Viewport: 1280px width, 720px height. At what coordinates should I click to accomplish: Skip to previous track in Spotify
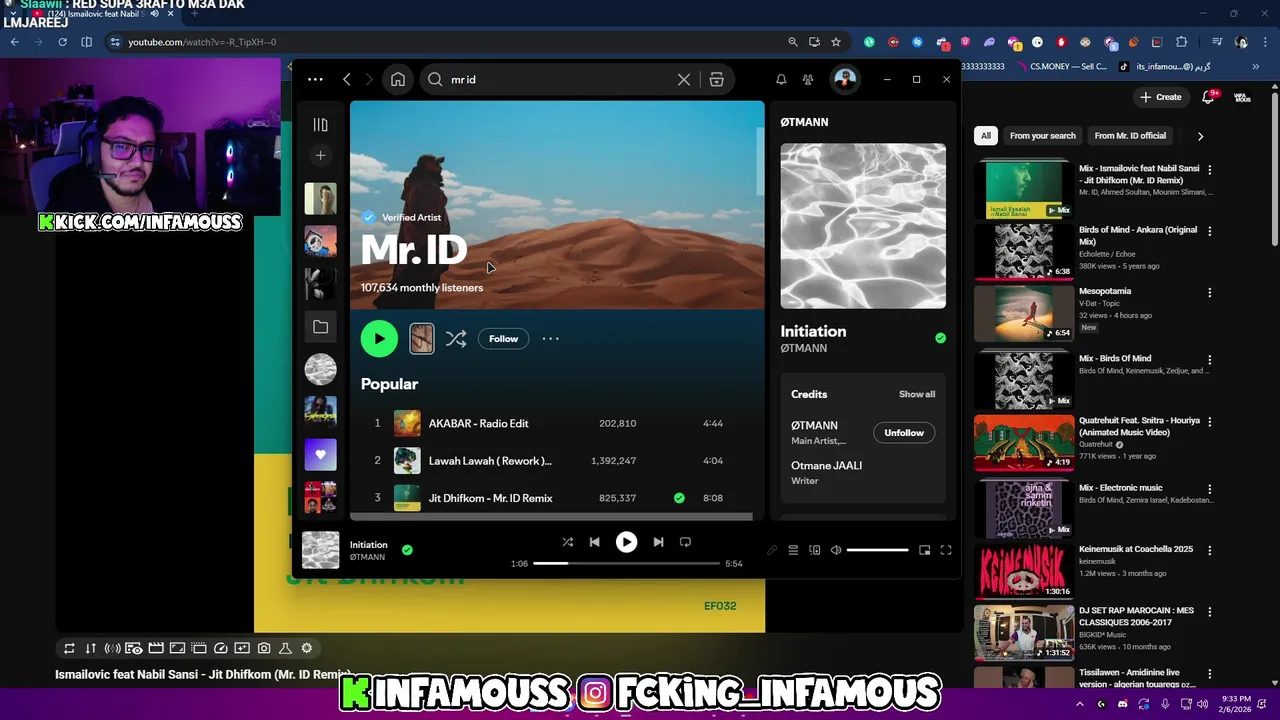[x=594, y=542]
